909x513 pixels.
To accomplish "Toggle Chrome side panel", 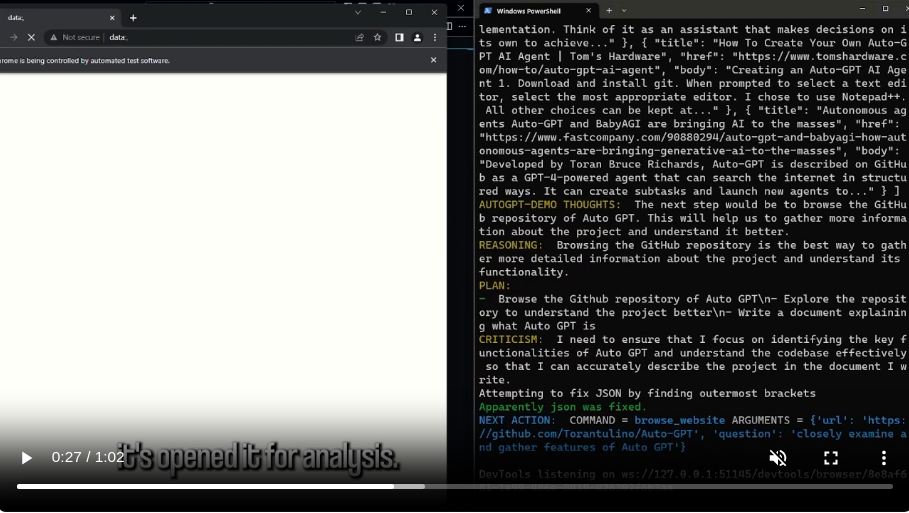I will (399, 37).
